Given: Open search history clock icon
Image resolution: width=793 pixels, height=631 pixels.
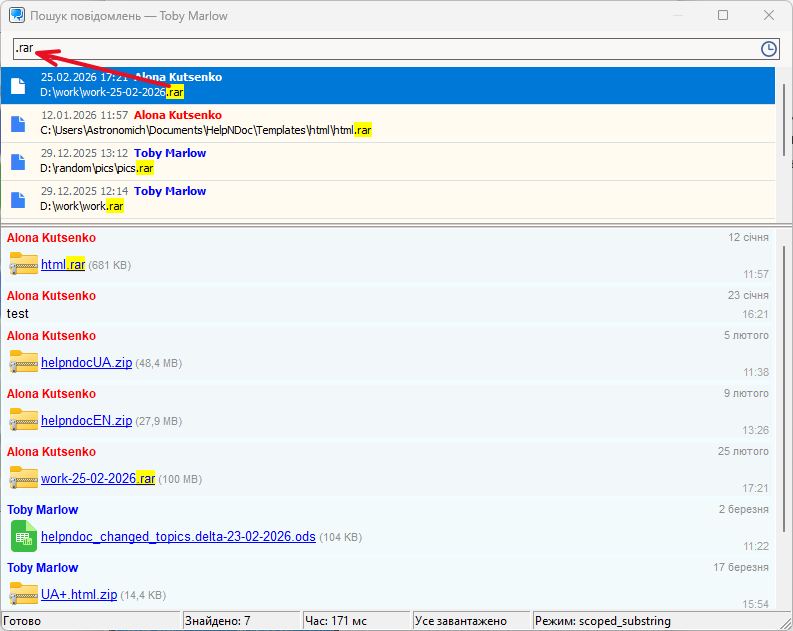Looking at the screenshot, I should coord(768,49).
